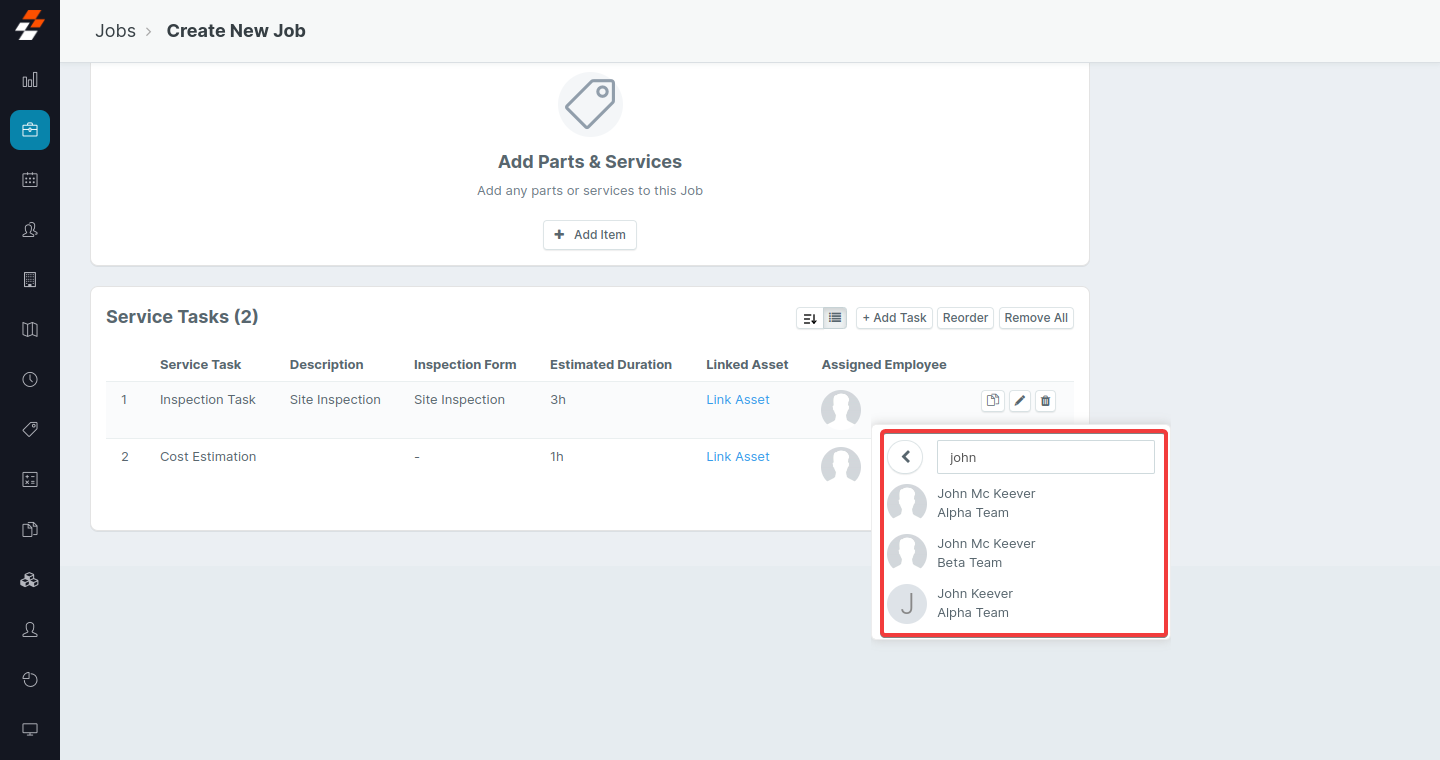Toggle the list view for Service Tasks
Viewport: 1440px width, 760px height.
coord(834,317)
